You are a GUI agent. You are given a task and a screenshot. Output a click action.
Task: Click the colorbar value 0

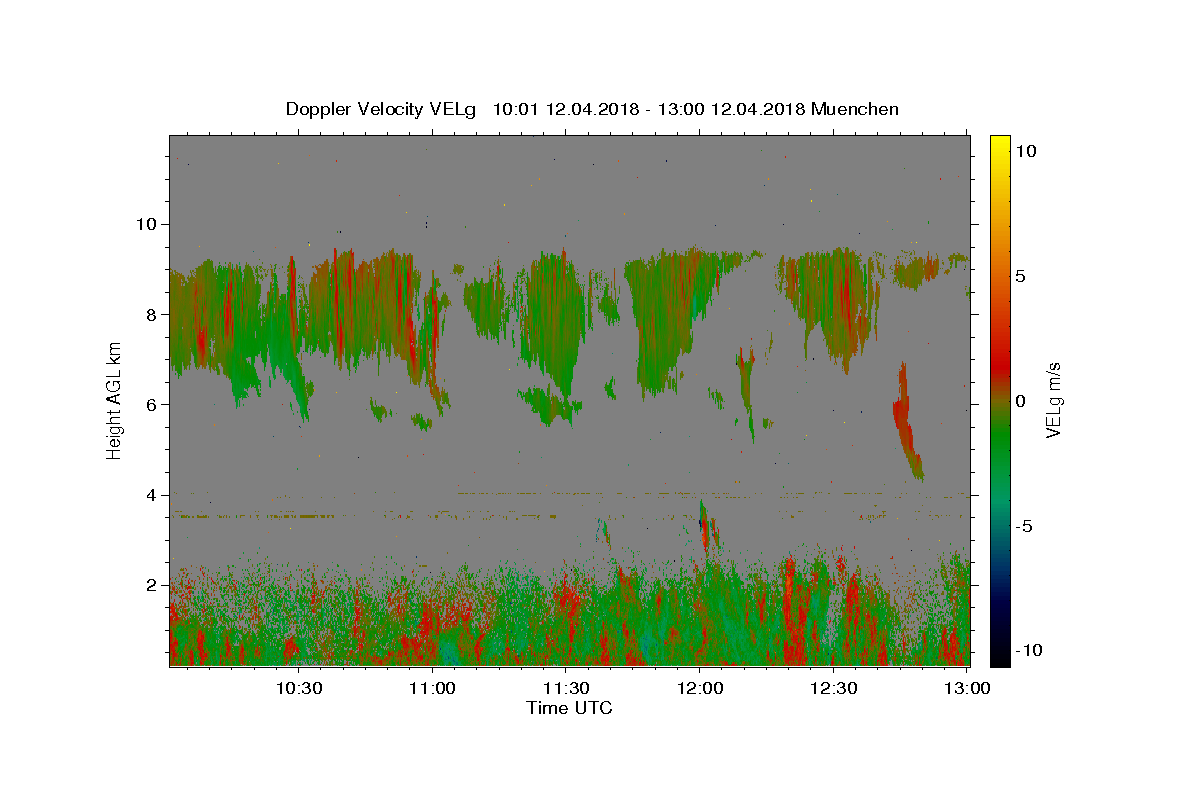pos(1020,401)
